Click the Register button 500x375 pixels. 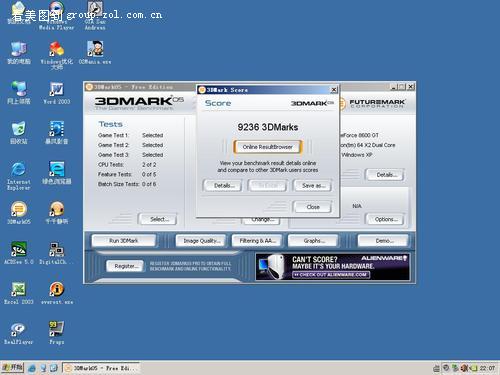pyautogui.click(x=125, y=266)
